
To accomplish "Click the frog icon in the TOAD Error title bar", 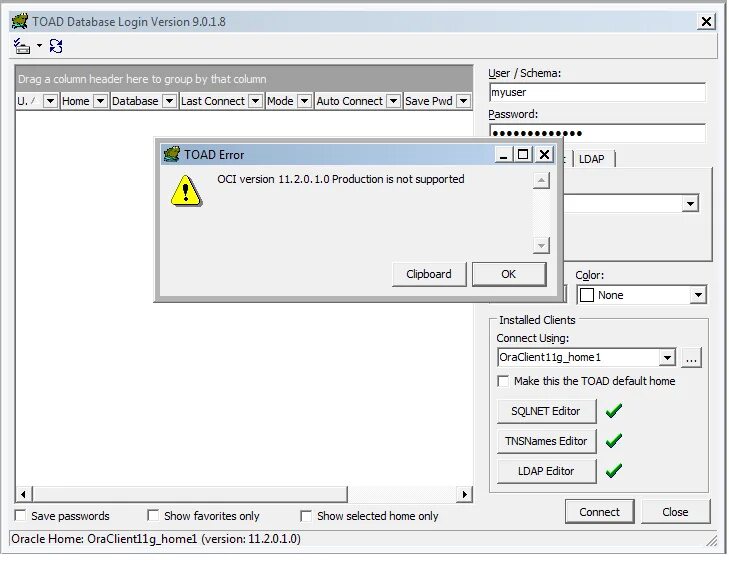I will click(x=172, y=154).
